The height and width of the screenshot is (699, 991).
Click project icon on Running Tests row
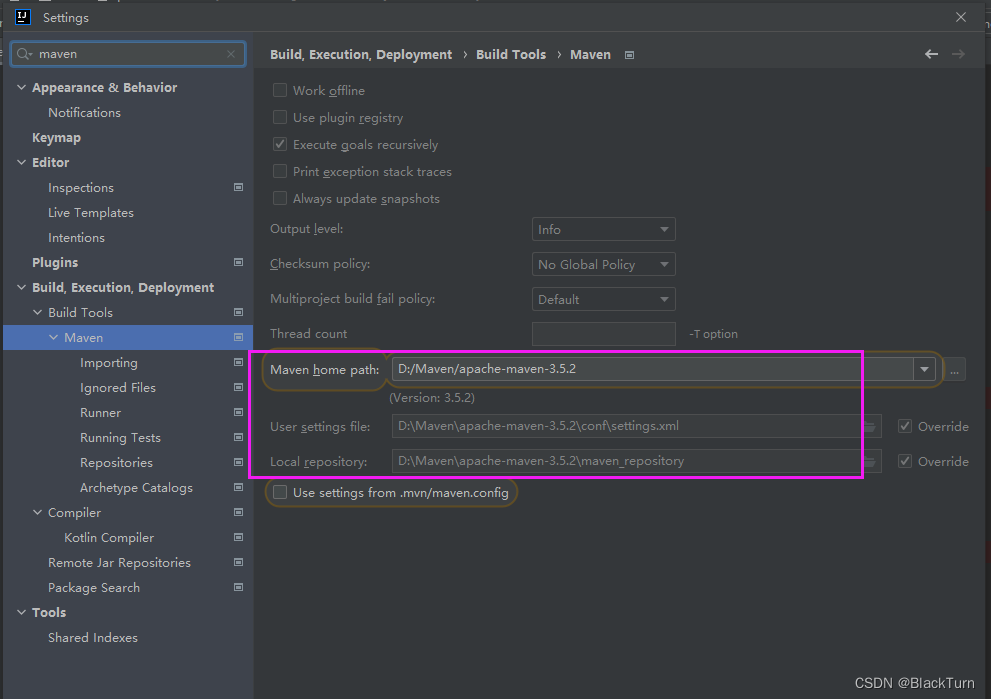pyautogui.click(x=238, y=437)
